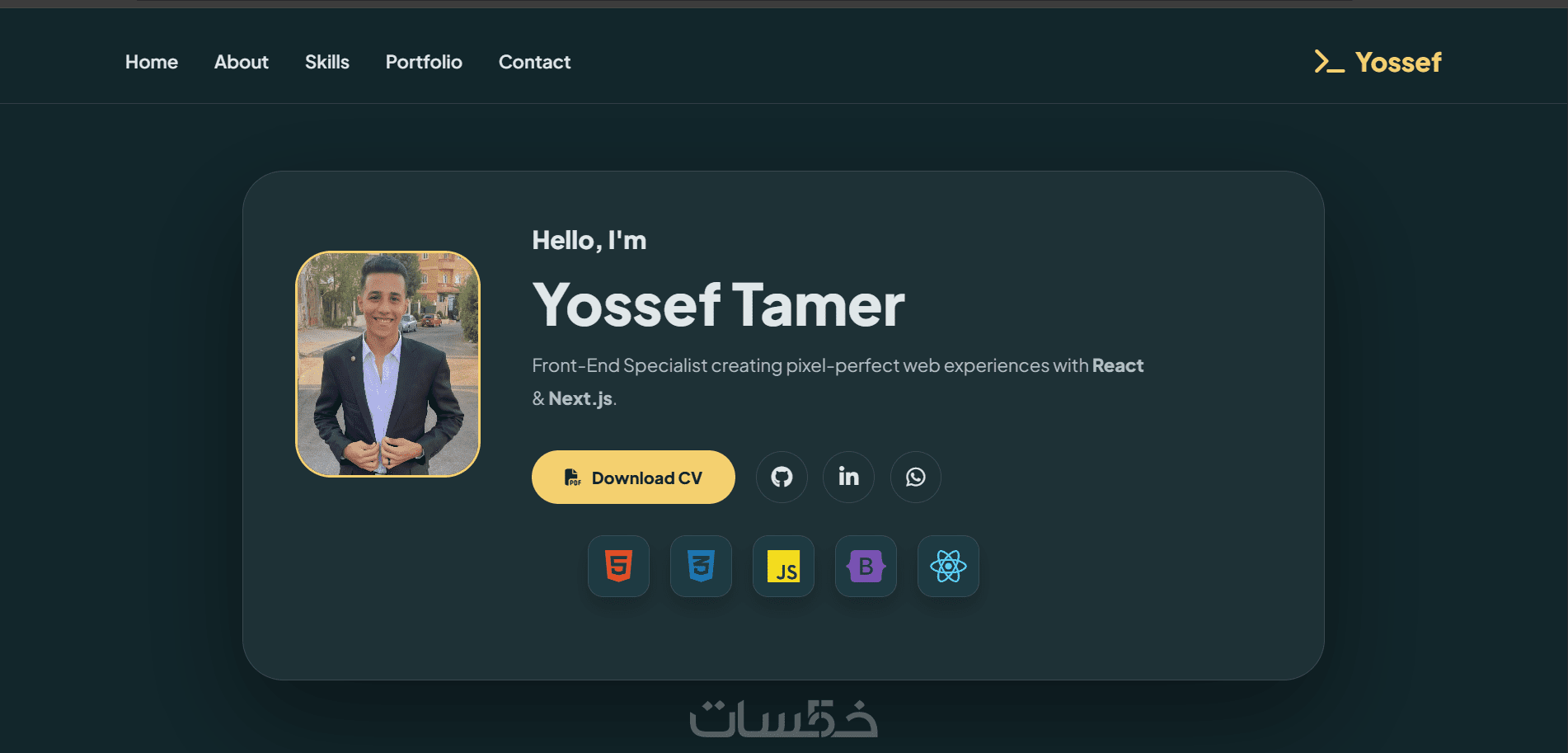Select the HTML5 skill icon
Viewport: 1568px width, 753px height.
click(618, 566)
